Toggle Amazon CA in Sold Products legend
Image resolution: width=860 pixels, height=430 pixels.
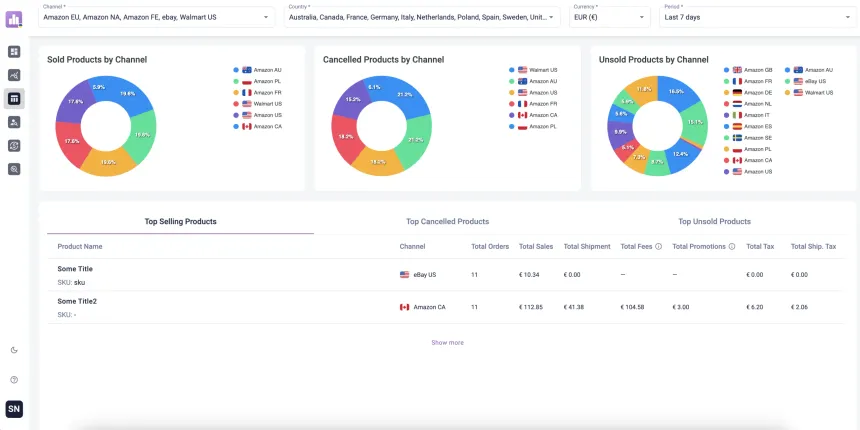point(258,126)
